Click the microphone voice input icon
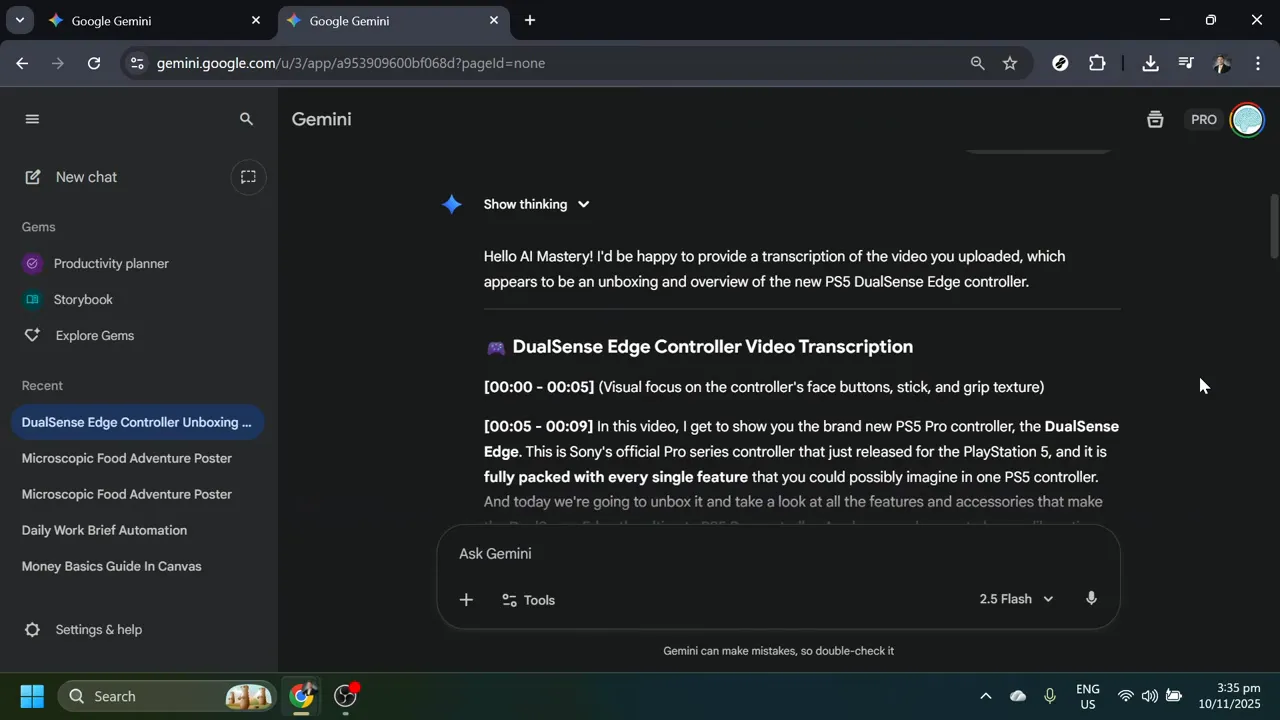The image size is (1280, 720). coord(1091,599)
